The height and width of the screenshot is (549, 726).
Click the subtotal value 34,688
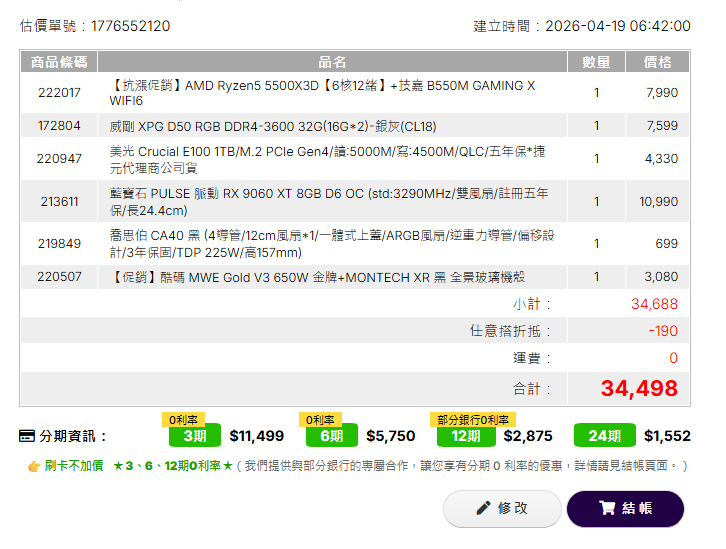pos(655,304)
